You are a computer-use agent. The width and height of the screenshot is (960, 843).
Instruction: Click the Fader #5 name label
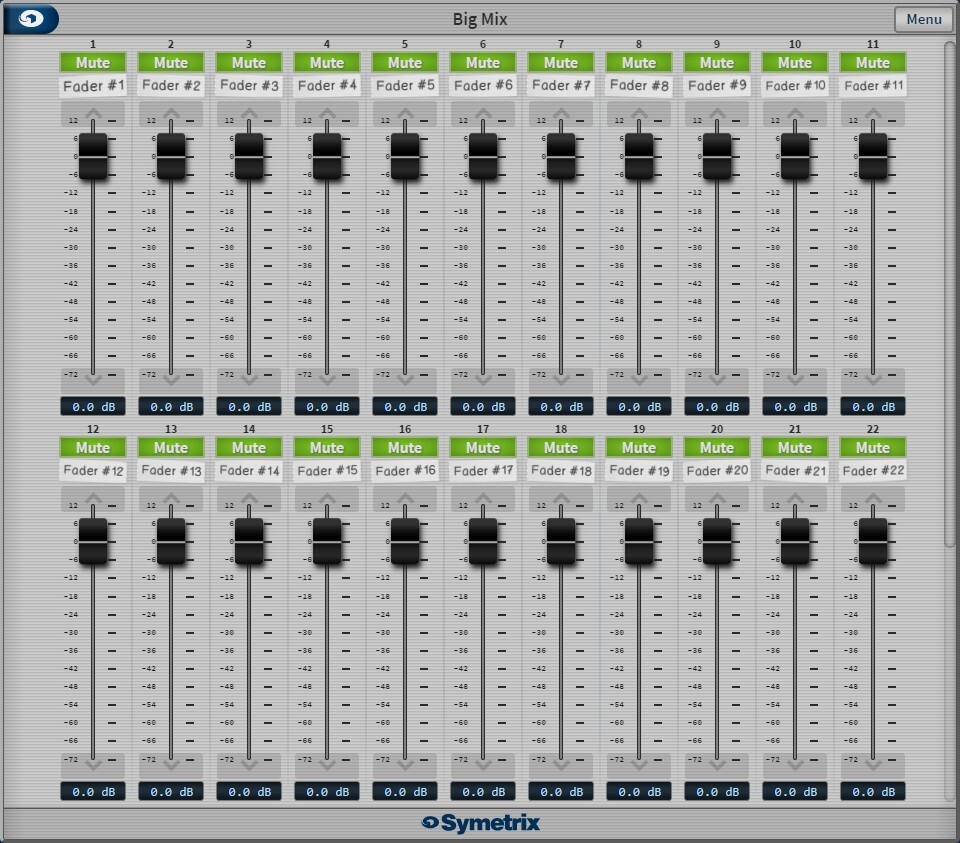click(x=405, y=86)
